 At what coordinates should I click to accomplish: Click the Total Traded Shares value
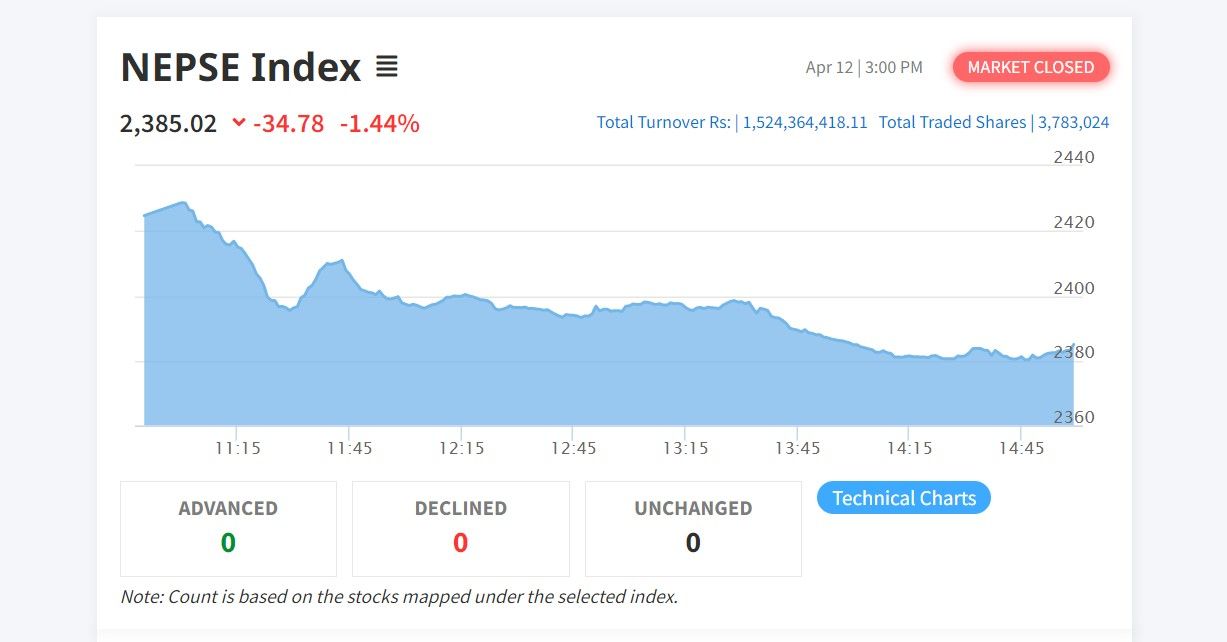click(1073, 122)
